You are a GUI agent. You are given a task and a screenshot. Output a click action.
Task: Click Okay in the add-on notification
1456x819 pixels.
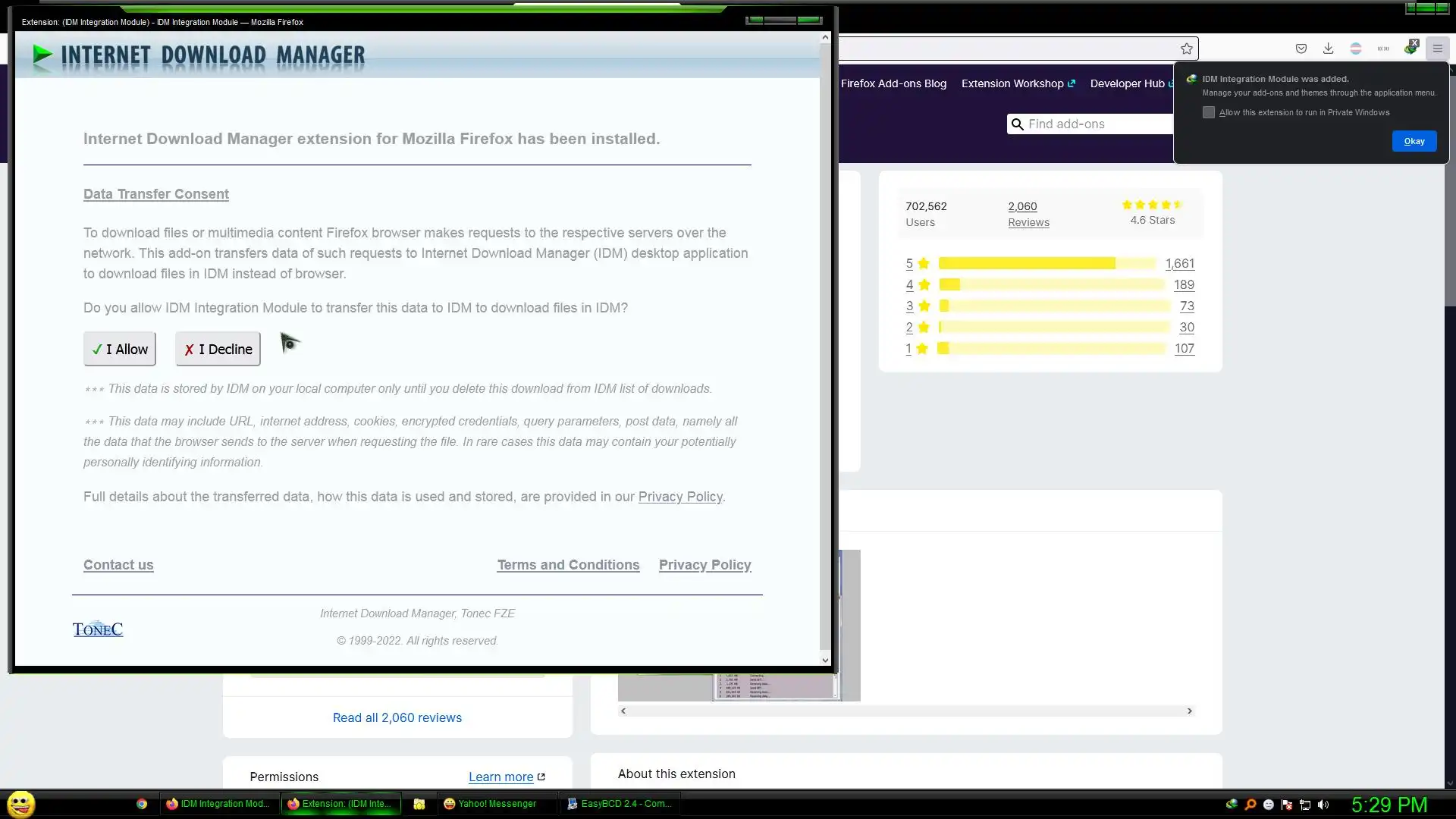[x=1414, y=141]
